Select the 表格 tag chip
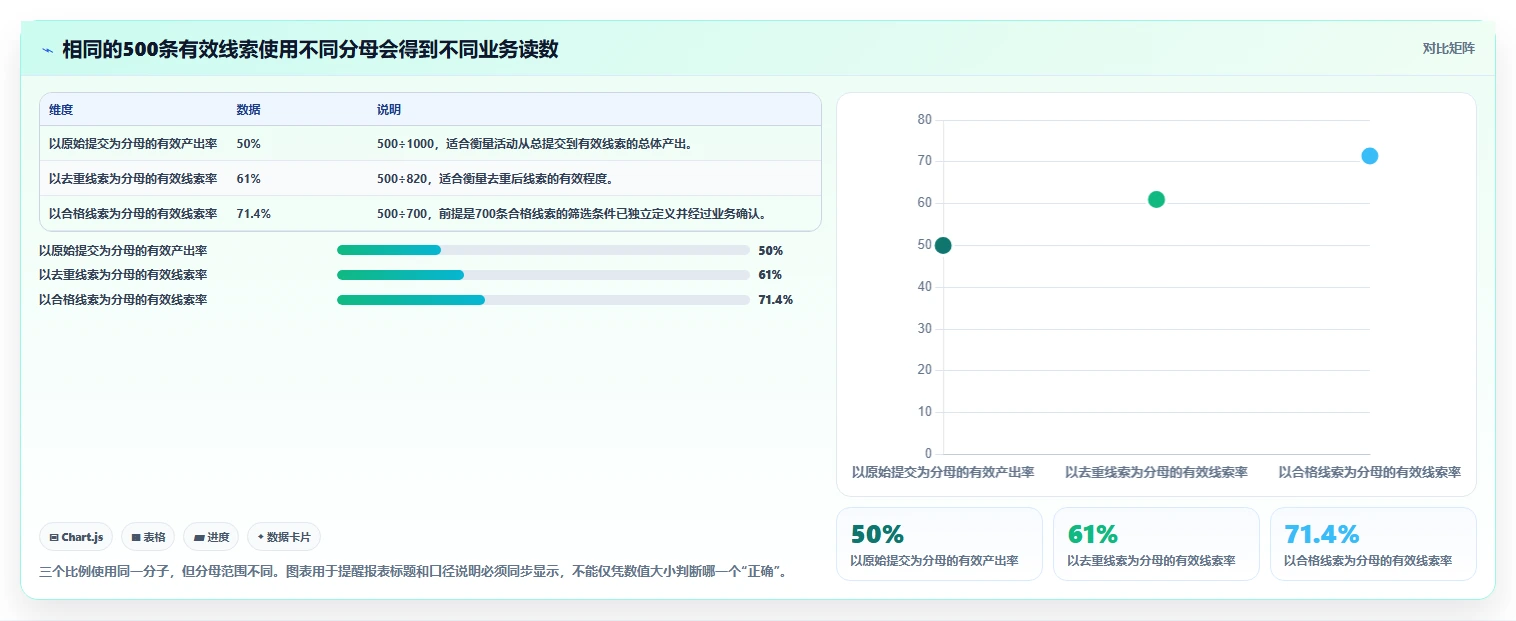Image resolution: width=1516 pixels, height=621 pixels. point(148,537)
